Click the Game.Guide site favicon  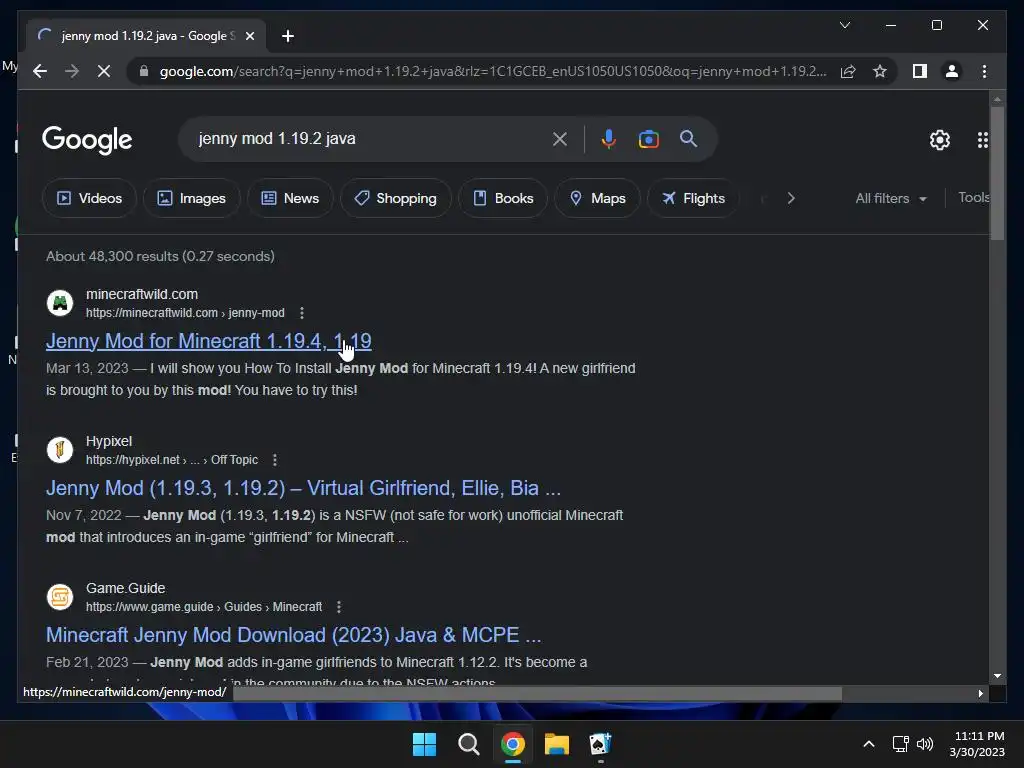click(x=60, y=597)
